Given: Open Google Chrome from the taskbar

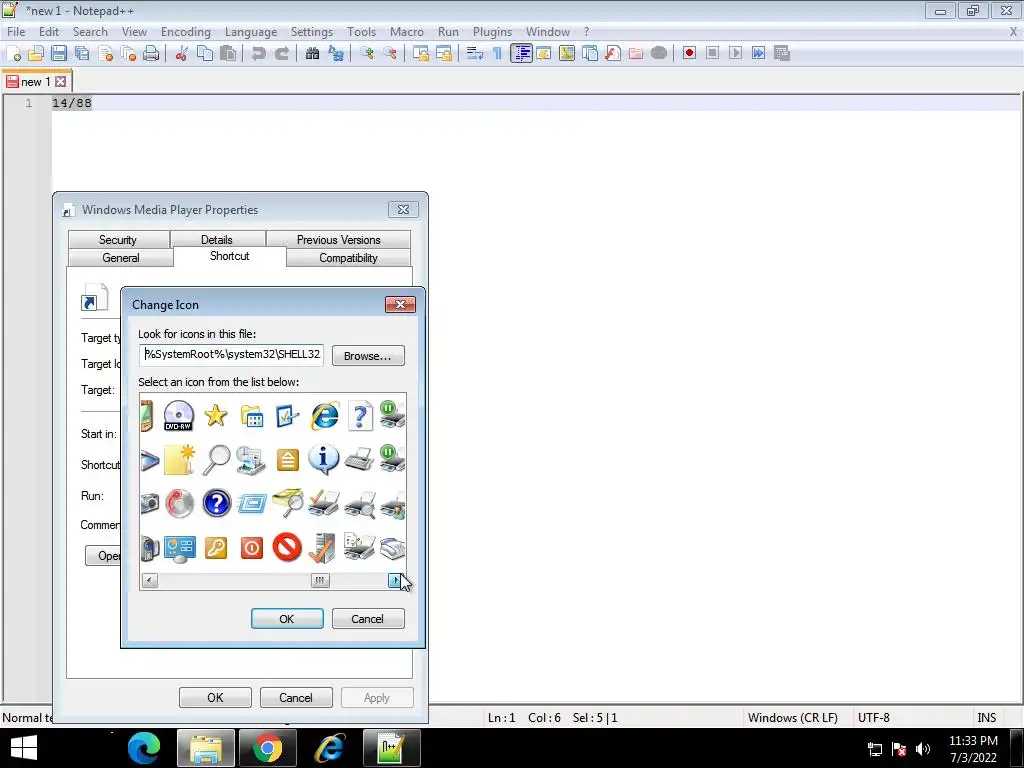Looking at the screenshot, I should (x=268, y=748).
